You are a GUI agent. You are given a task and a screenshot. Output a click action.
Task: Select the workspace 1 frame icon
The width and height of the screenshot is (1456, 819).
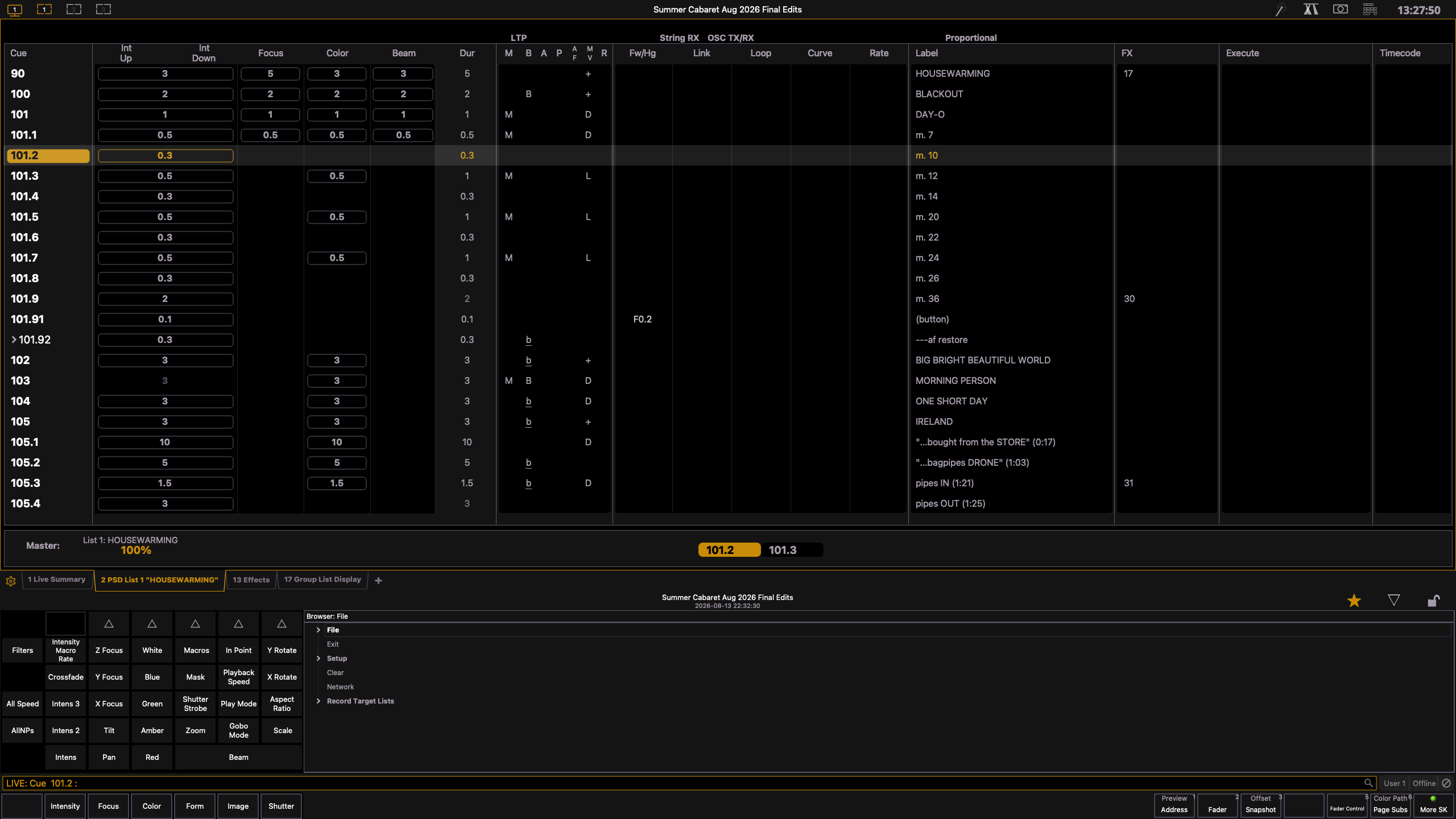tap(44, 10)
